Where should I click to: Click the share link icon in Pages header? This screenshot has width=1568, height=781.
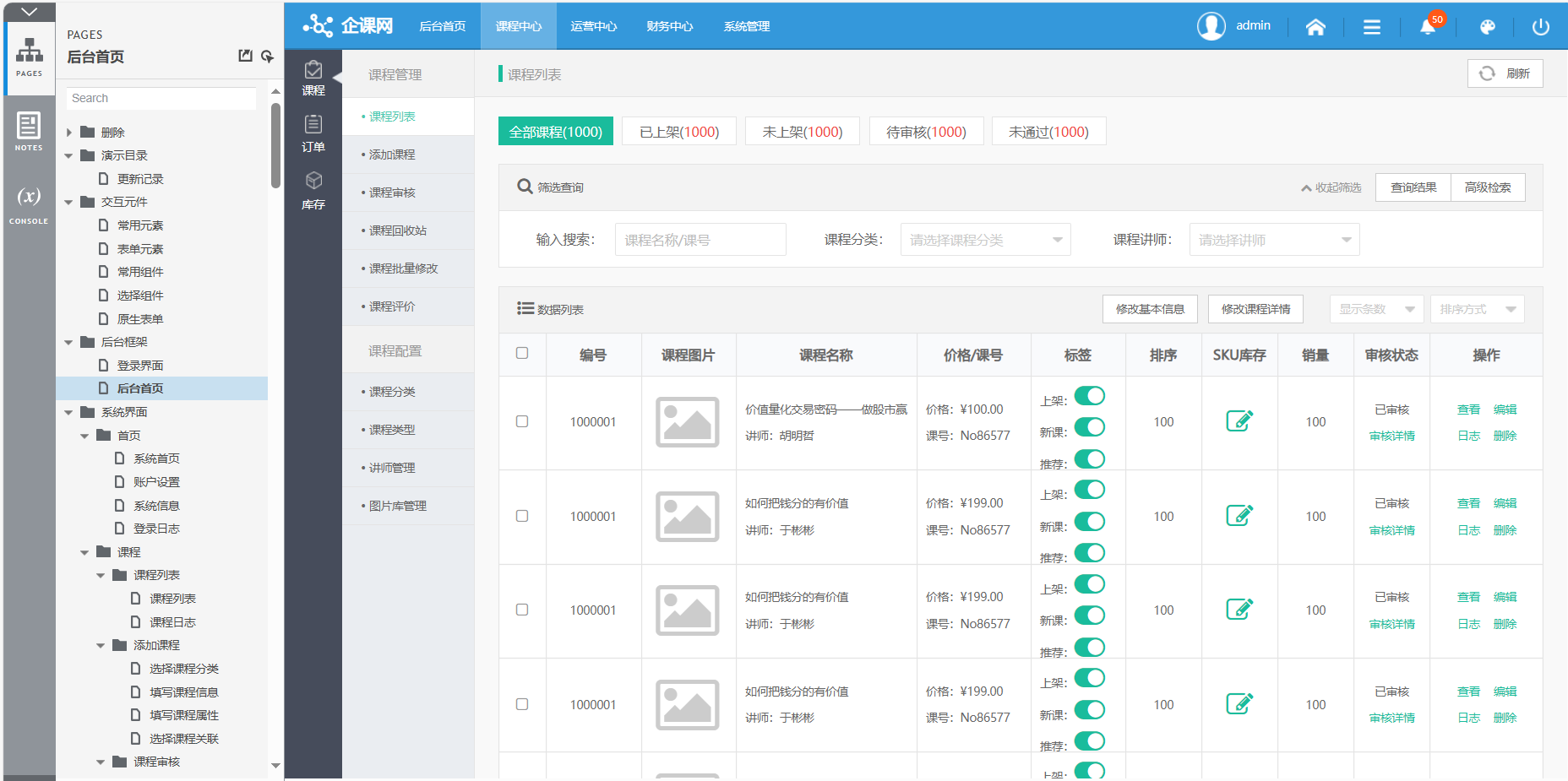pyautogui.click(x=267, y=56)
